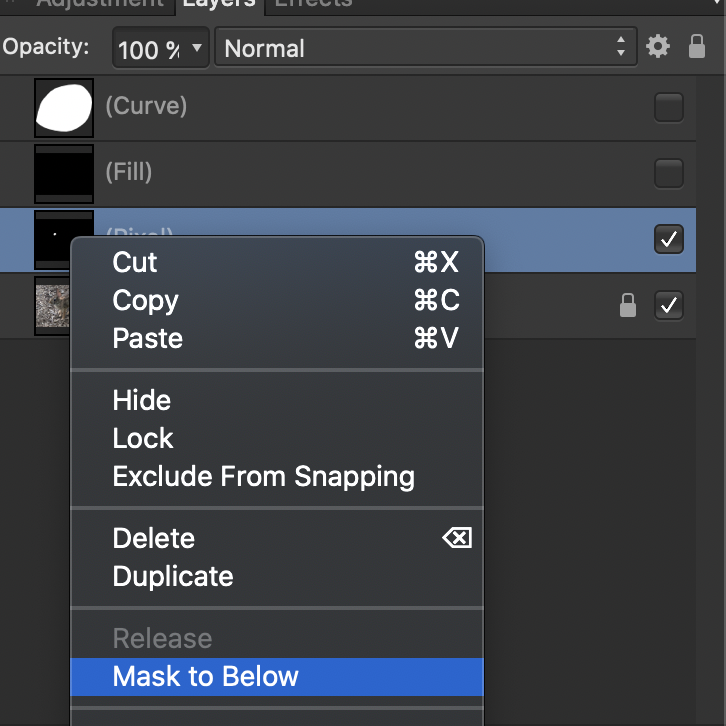Select Paste in the context menu

148,338
